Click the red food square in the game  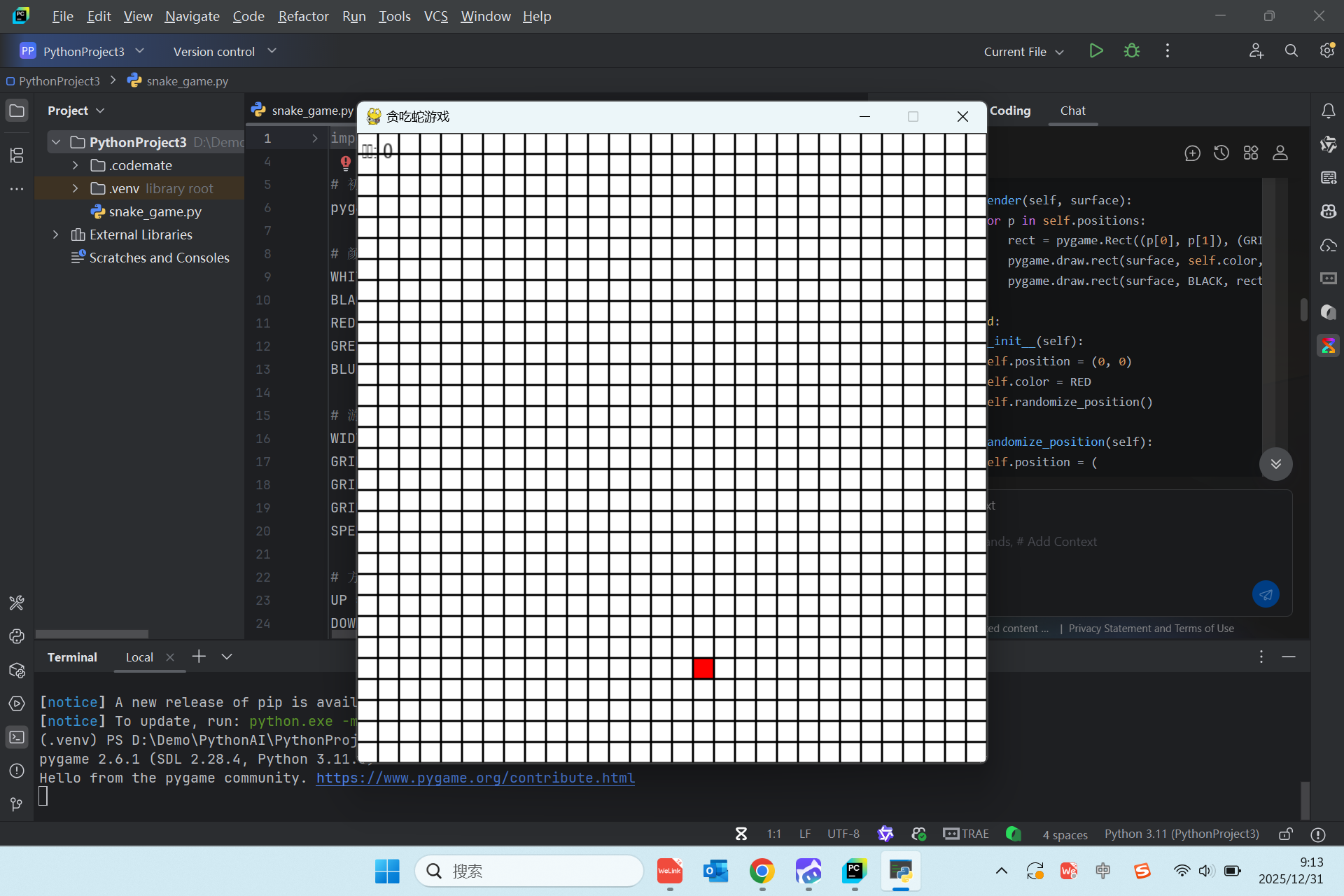click(x=703, y=668)
